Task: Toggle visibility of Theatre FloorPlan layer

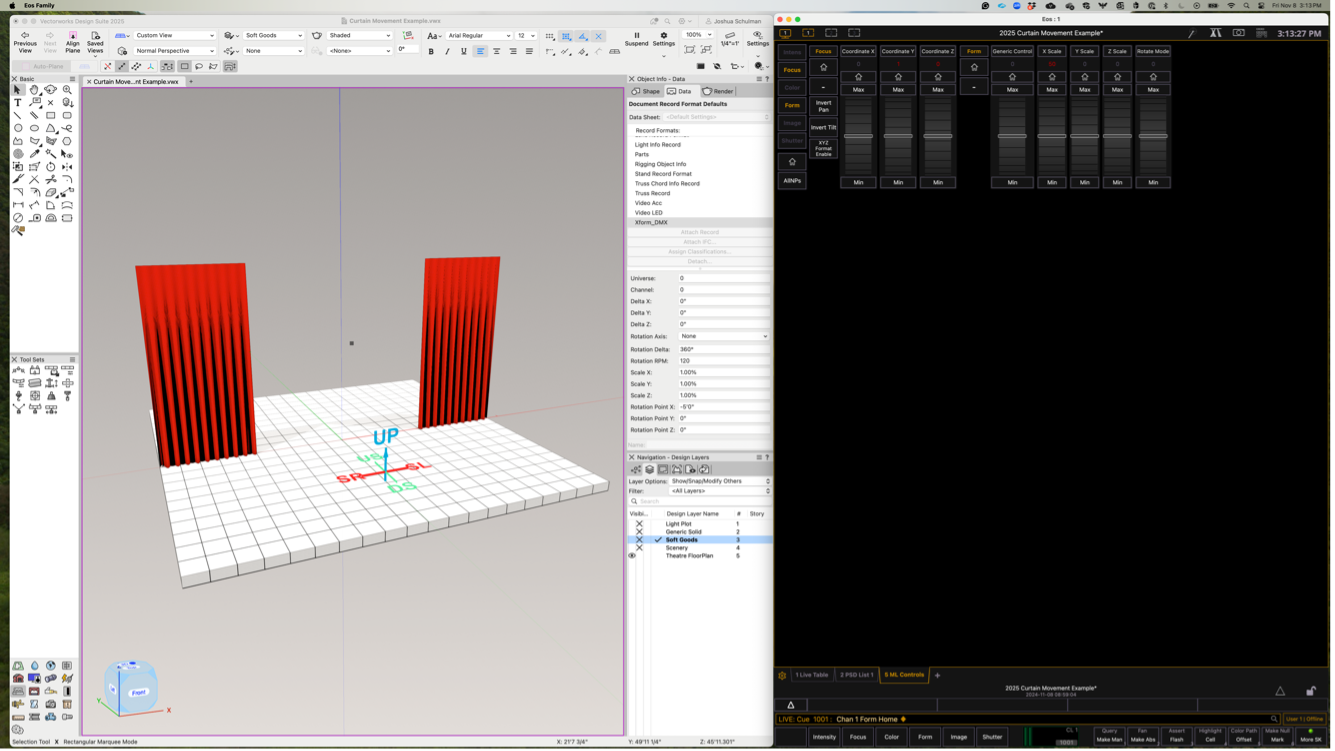Action: point(632,556)
